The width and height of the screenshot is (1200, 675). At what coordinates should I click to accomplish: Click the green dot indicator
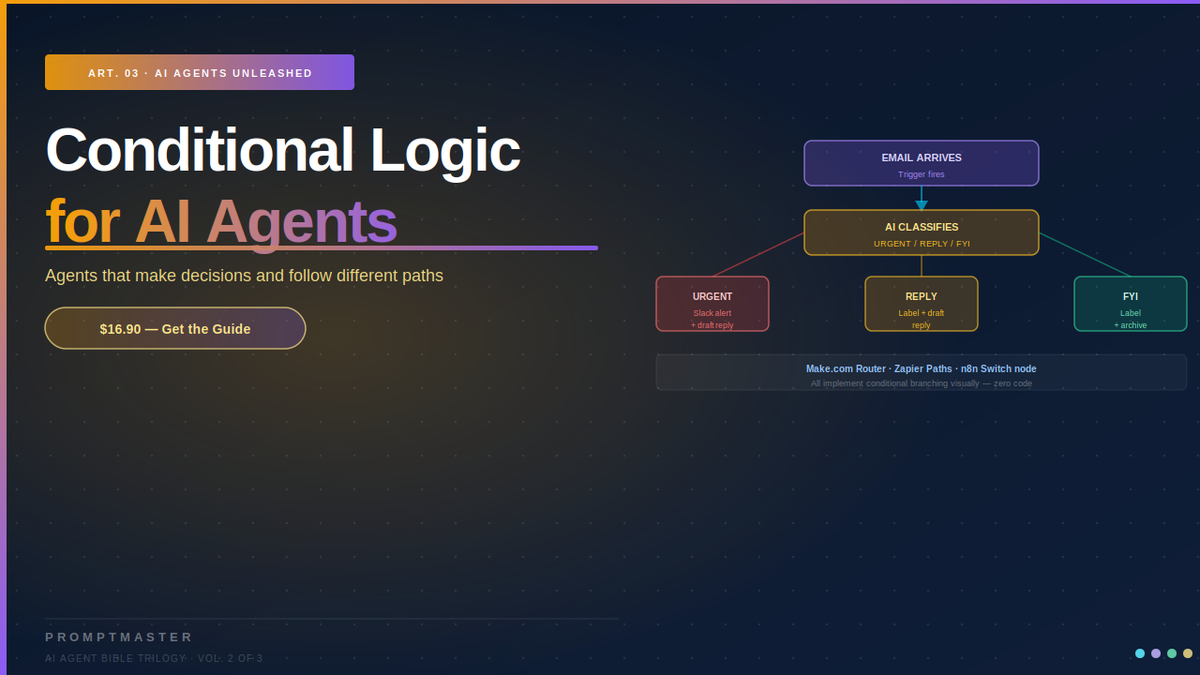coord(1172,653)
